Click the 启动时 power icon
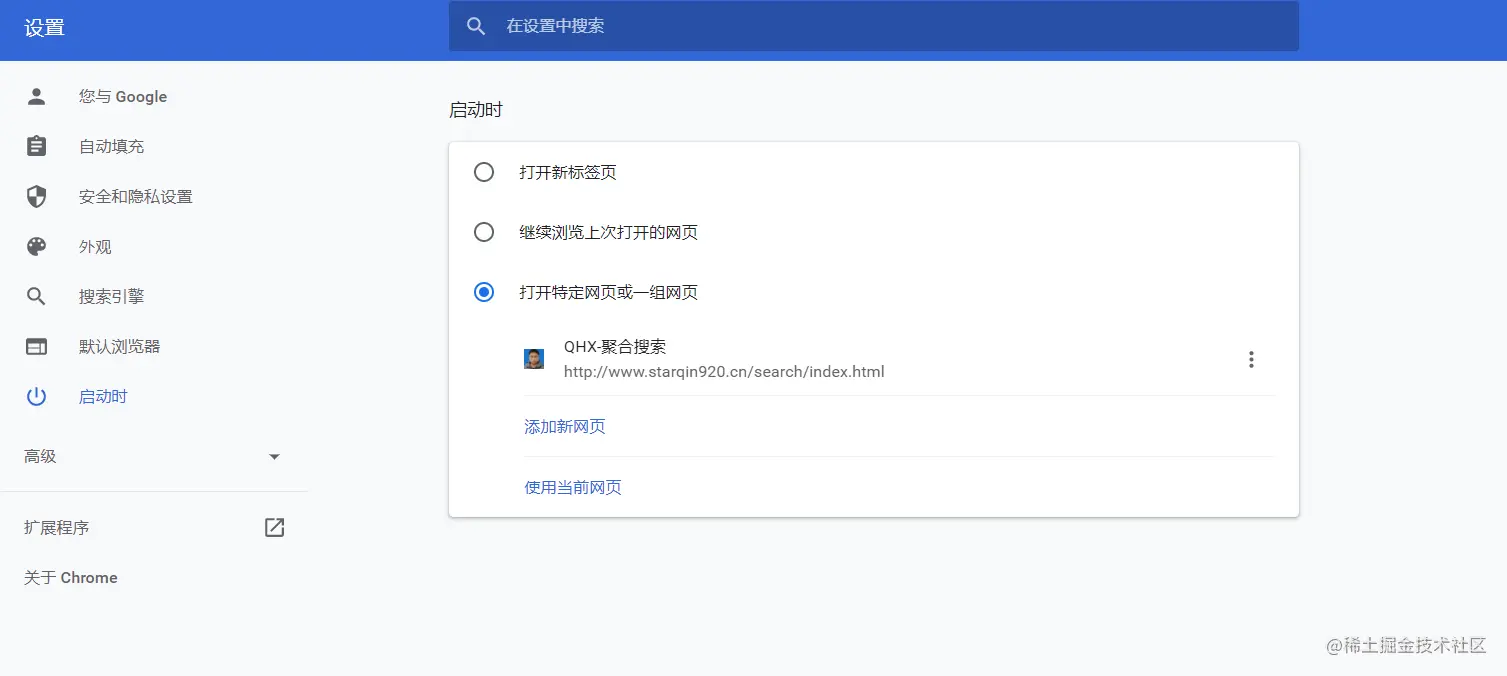This screenshot has width=1507, height=676. tap(37, 396)
